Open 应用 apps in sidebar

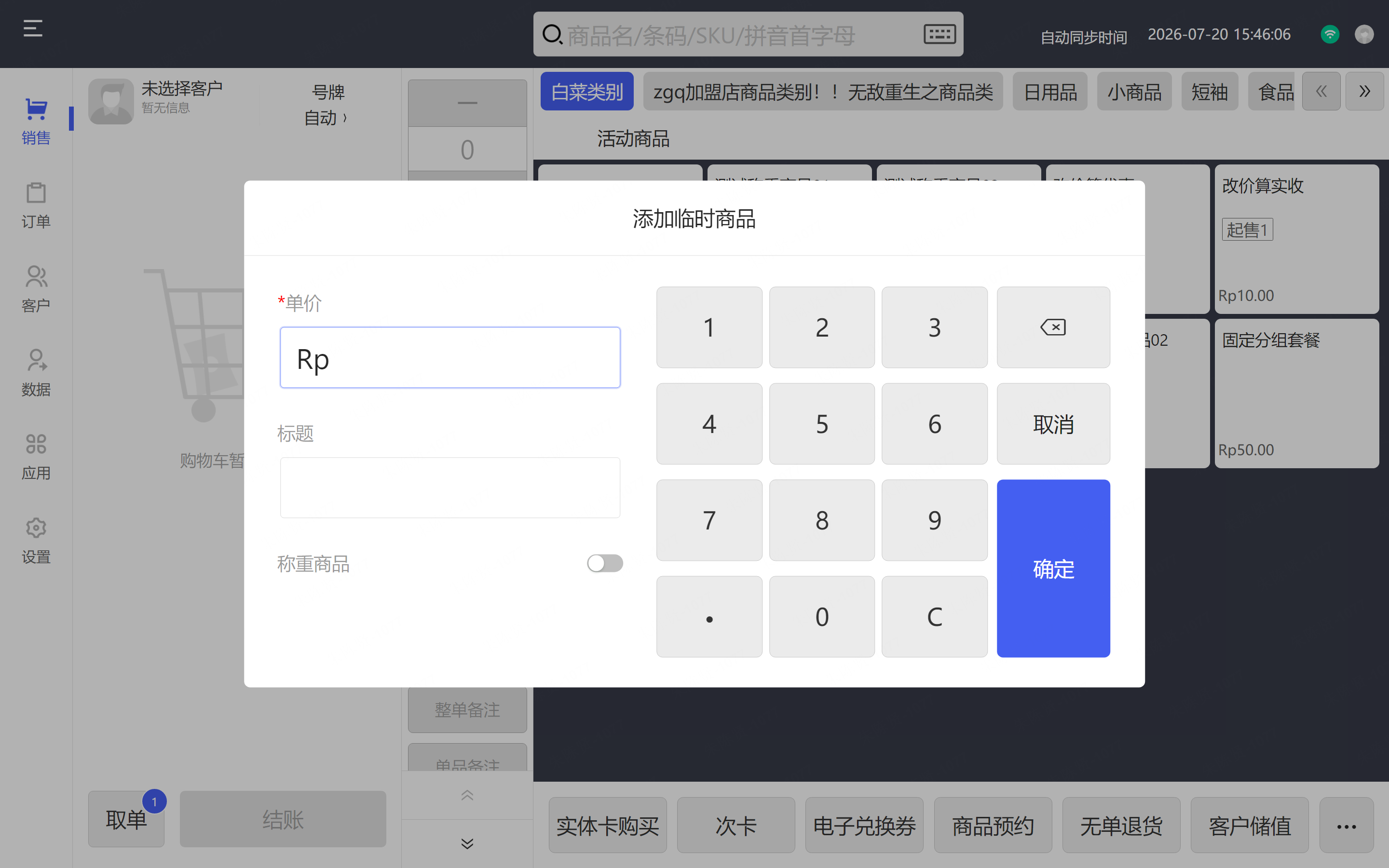pyautogui.click(x=36, y=457)
